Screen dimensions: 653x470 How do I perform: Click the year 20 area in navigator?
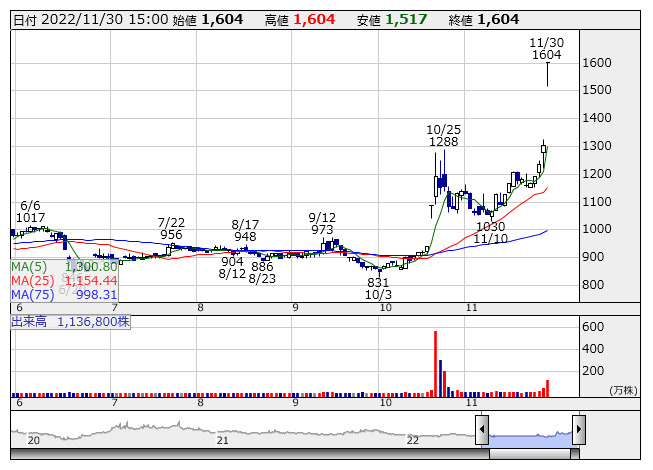tap(33, 440)
